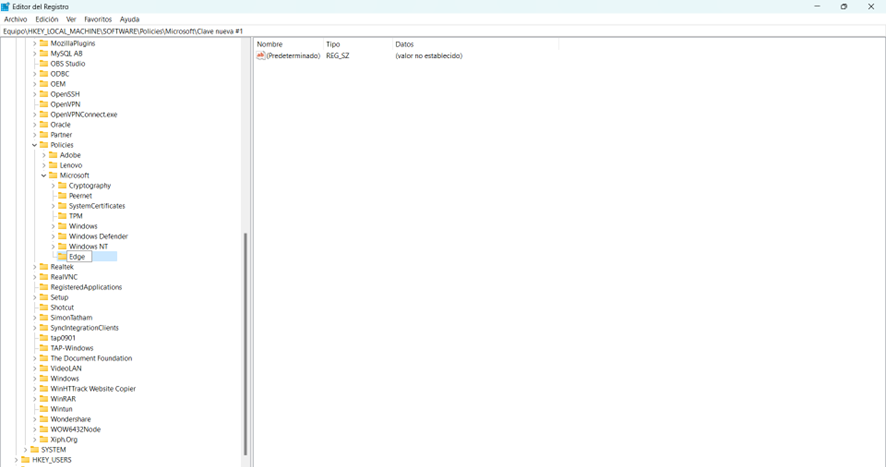The width and height of the screenshot is (886, 467).
Task: Click the Oracle folder icon
Action: tap(44, 124)
